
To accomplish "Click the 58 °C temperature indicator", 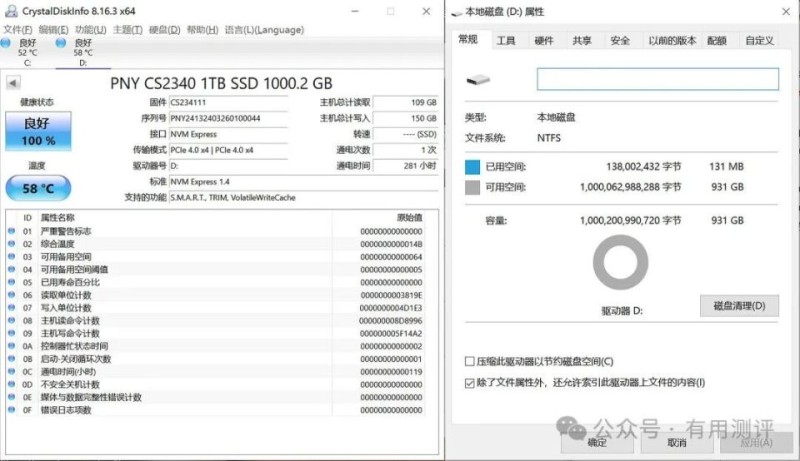I will pyautogui.click(x=38, y=188).
